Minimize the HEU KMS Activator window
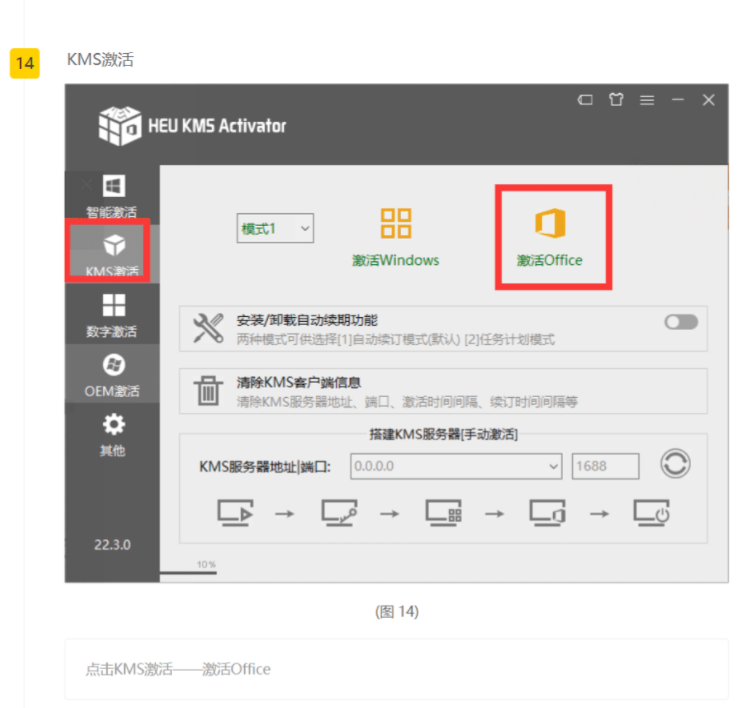Image resolution: width=738 pixels, height=708 pixels. coord(678,99)
